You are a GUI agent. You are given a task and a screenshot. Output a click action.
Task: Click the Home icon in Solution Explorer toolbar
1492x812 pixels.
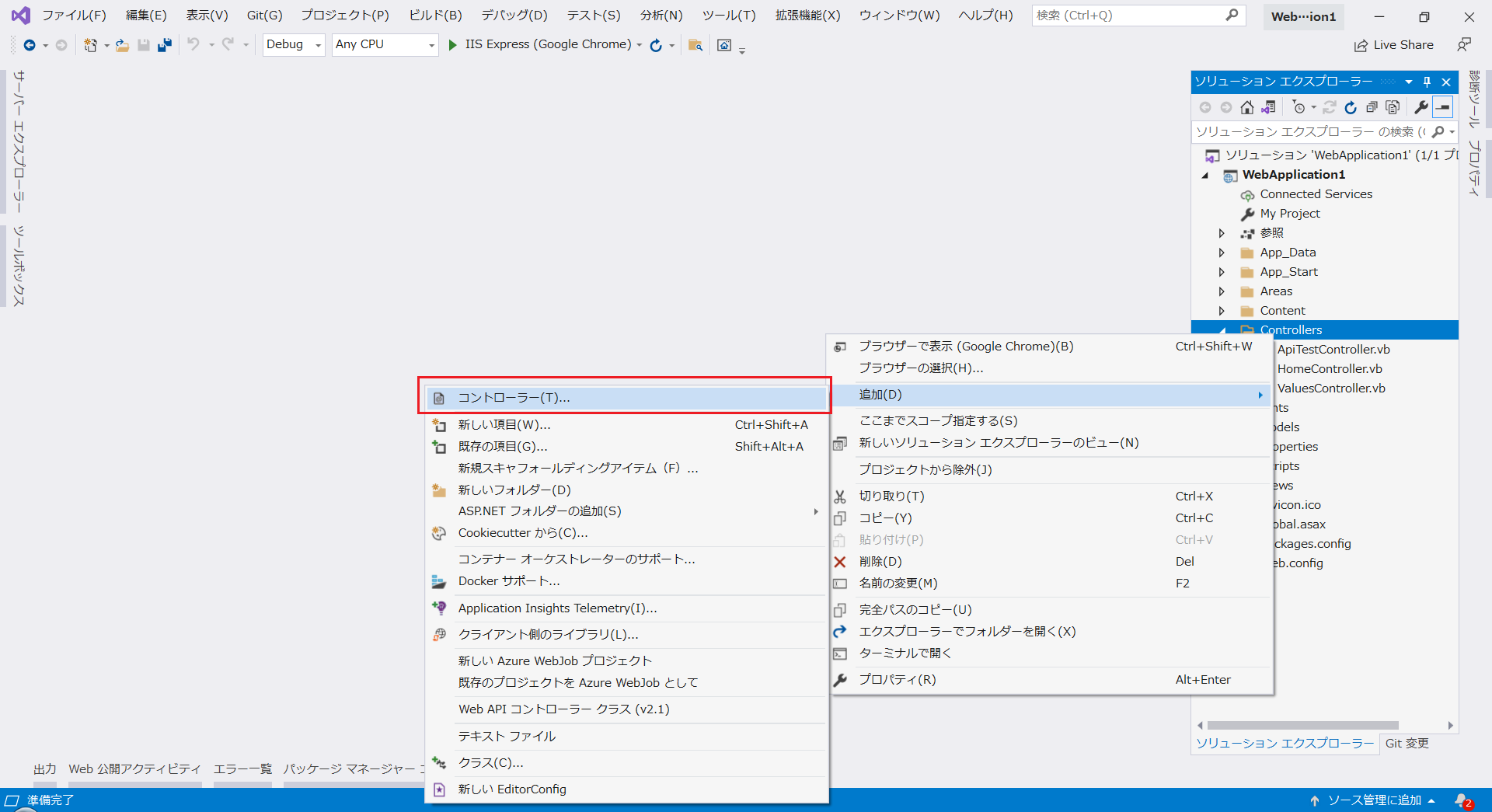[x=1249, y=107]
